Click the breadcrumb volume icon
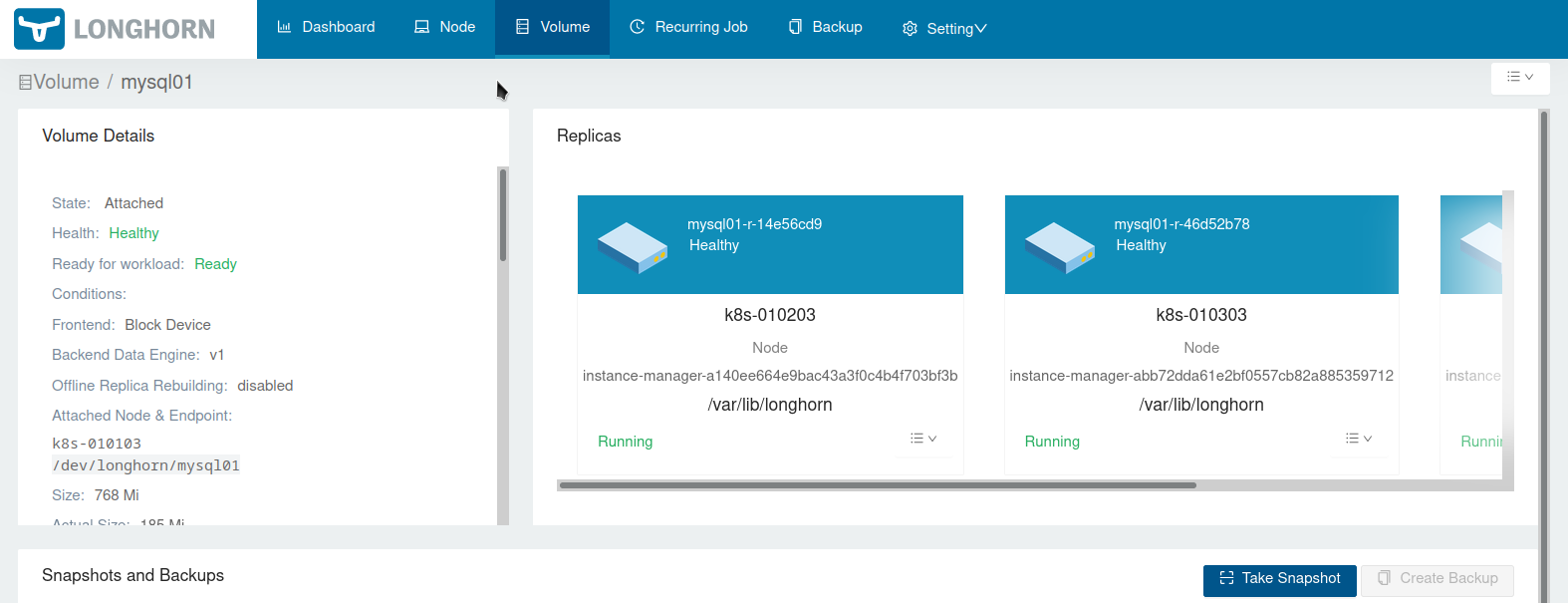The width and height of the screenshot is (1568, 603). coord(26,83)
